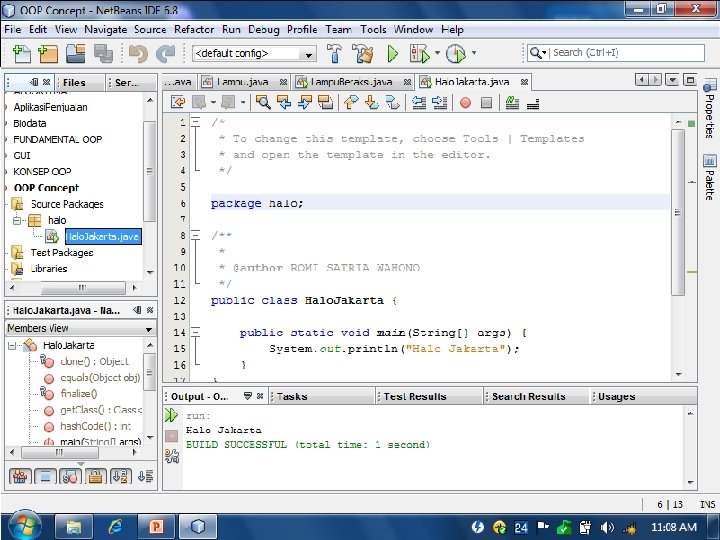Screen dimensions: 720x540
Task: Toggle Show Inherited Members filter in Navigator
Action: pyautogui.click(x=18, y=476)
